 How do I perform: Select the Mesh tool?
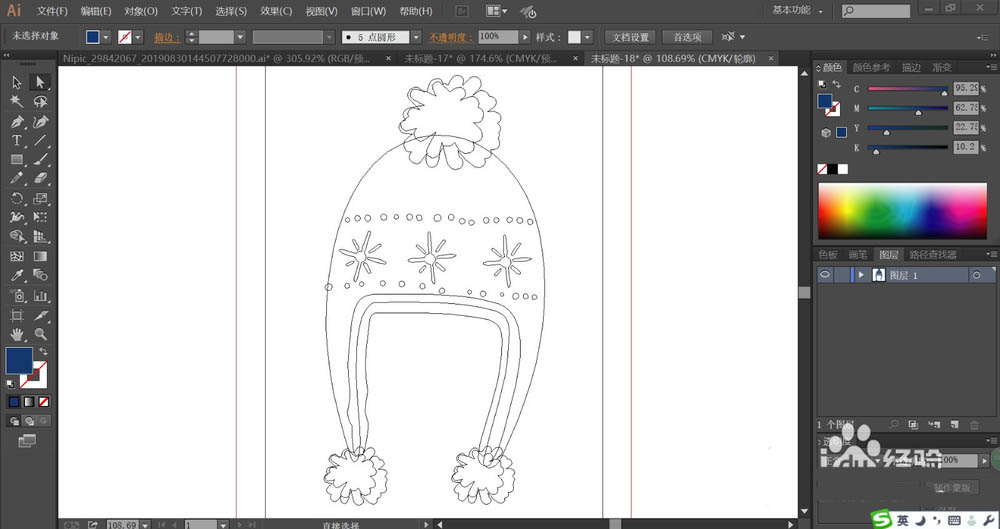pyautogui.click(x=17, y=257)
